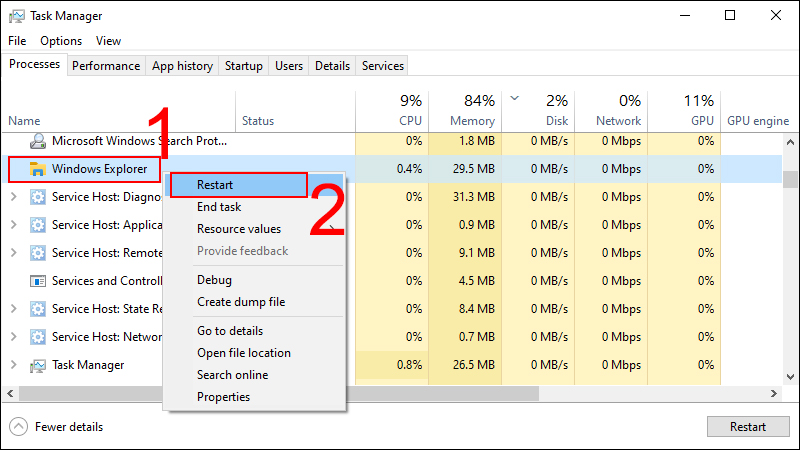Switch to the App history tab
The width and height of the screenshot is (800, 450).
(x=182, y=66)
